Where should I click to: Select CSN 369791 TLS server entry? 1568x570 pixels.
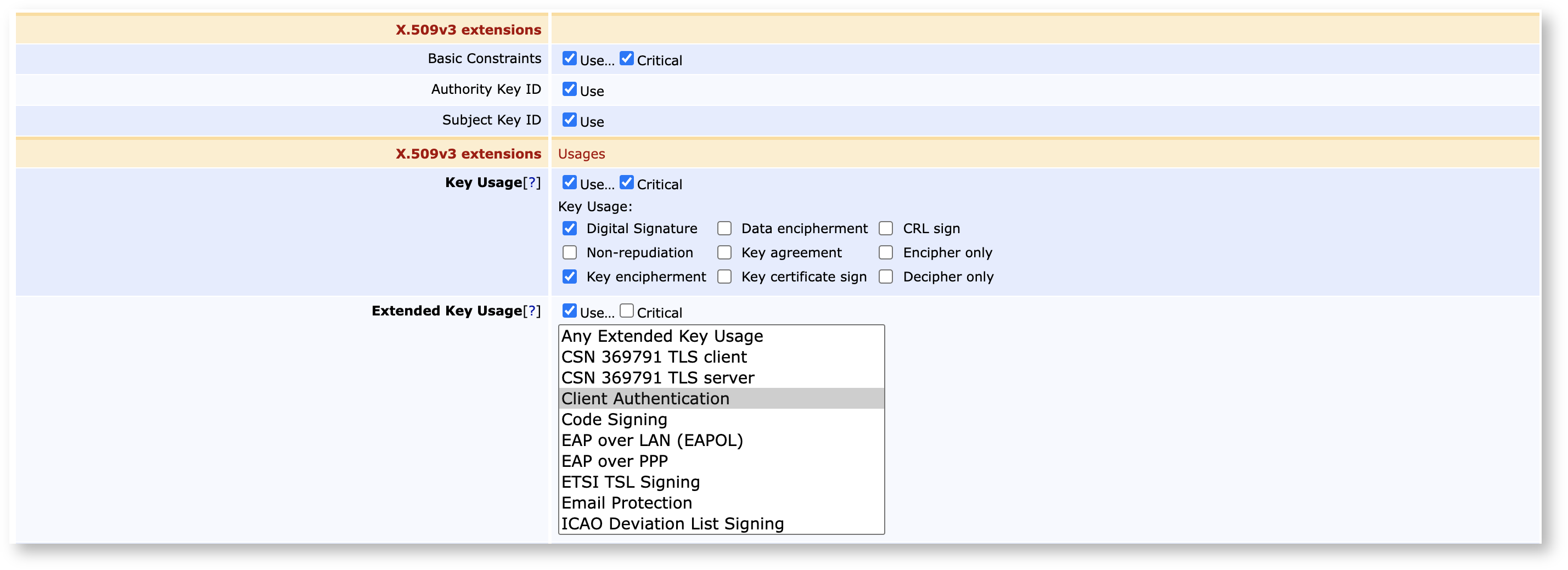coord(657,378)
